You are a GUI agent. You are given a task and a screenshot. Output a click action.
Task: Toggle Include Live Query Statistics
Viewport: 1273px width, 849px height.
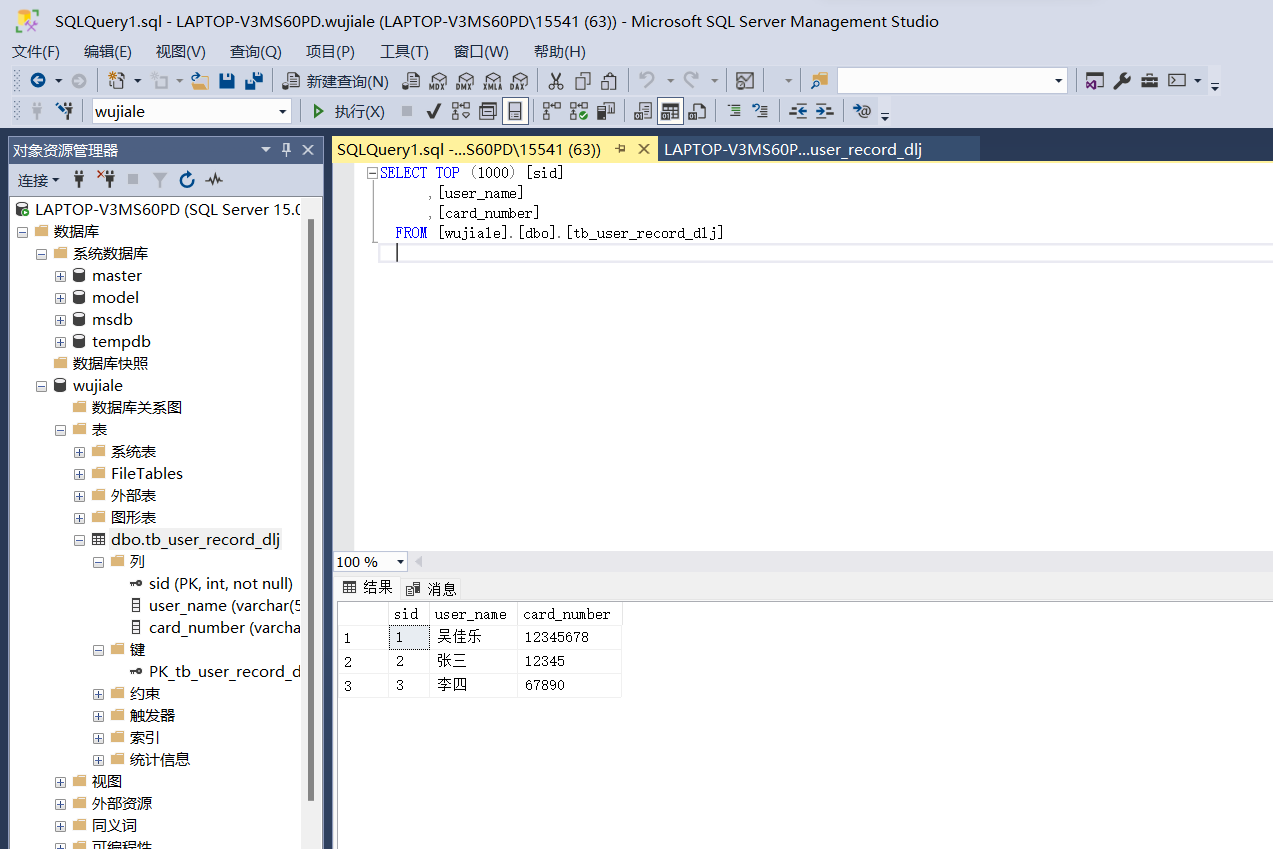[x=579, y=111]
